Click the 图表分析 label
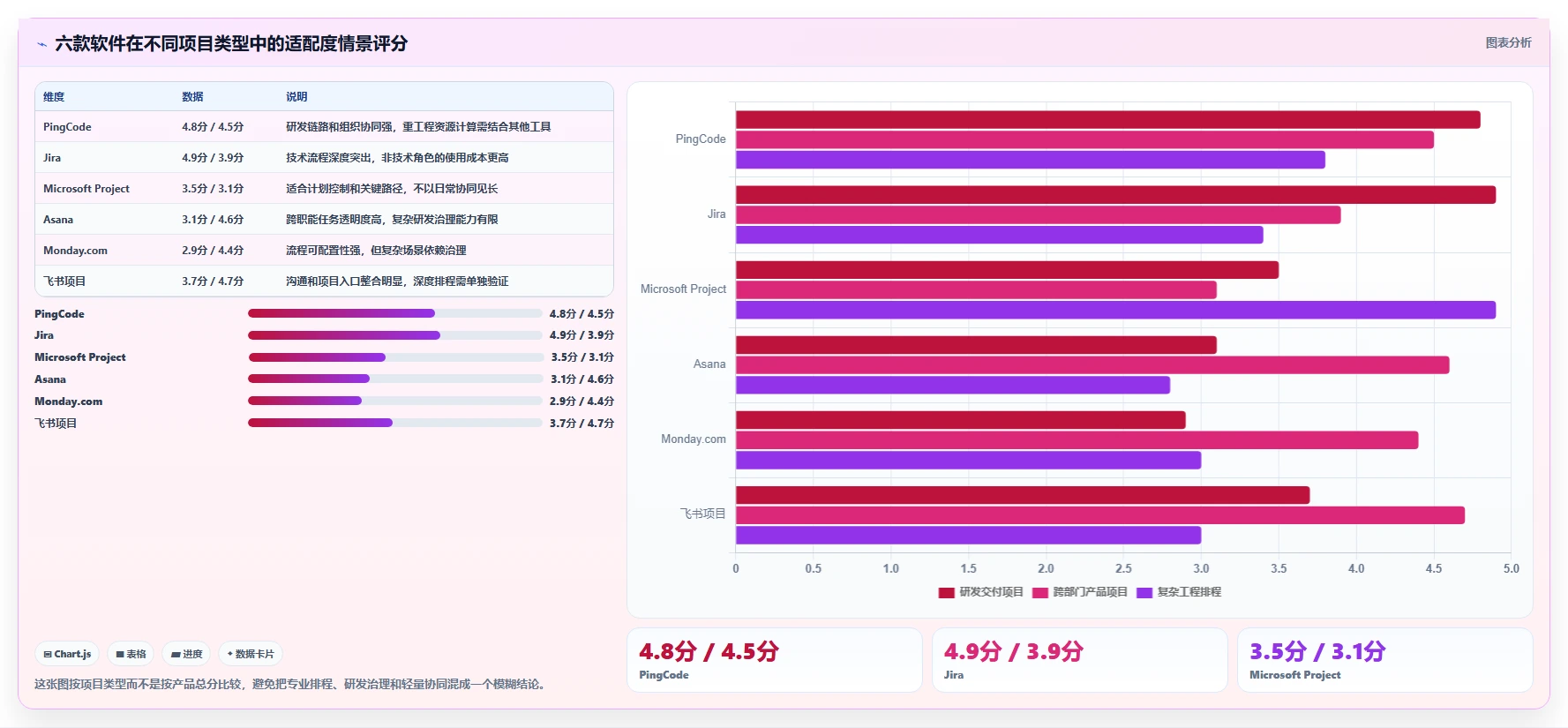Viewport: 1568px width, 728px height. point(1508,42)
